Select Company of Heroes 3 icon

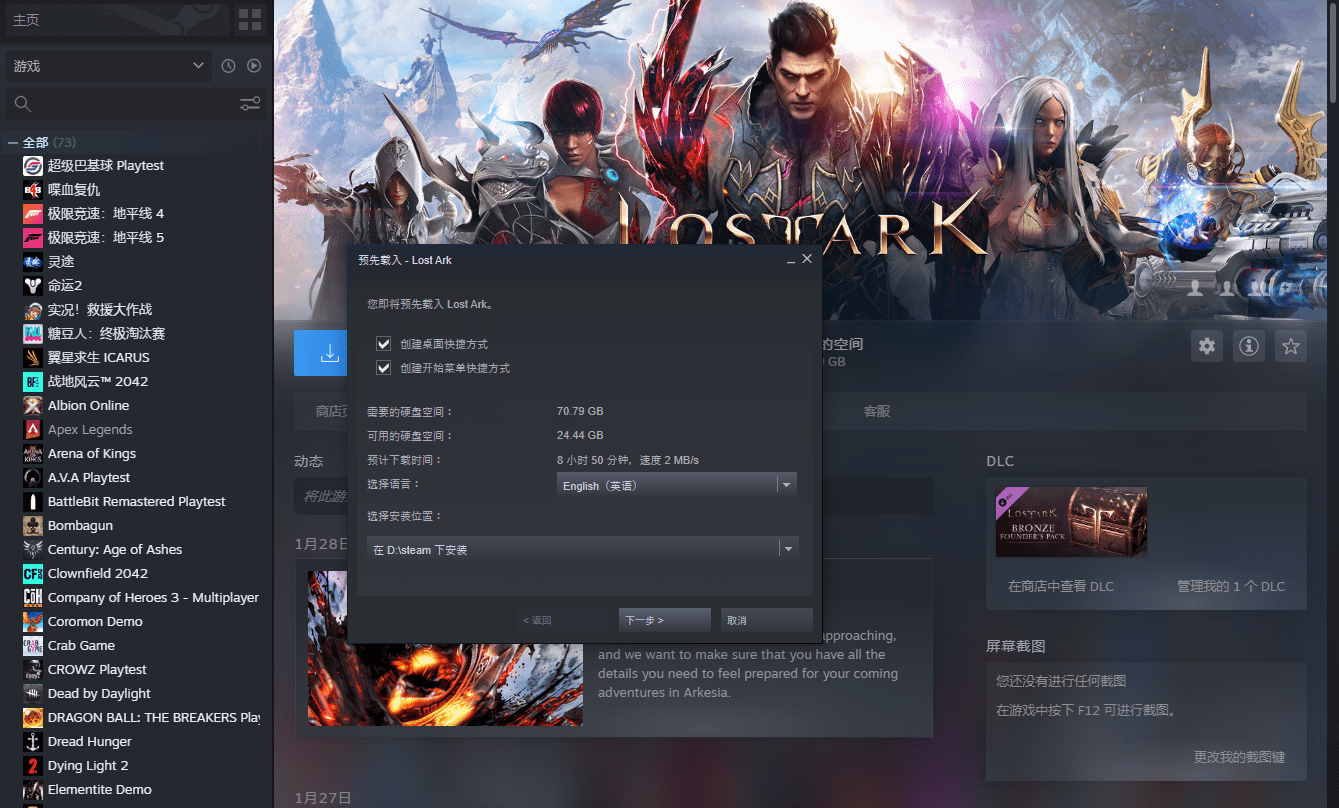pos(33,598)
